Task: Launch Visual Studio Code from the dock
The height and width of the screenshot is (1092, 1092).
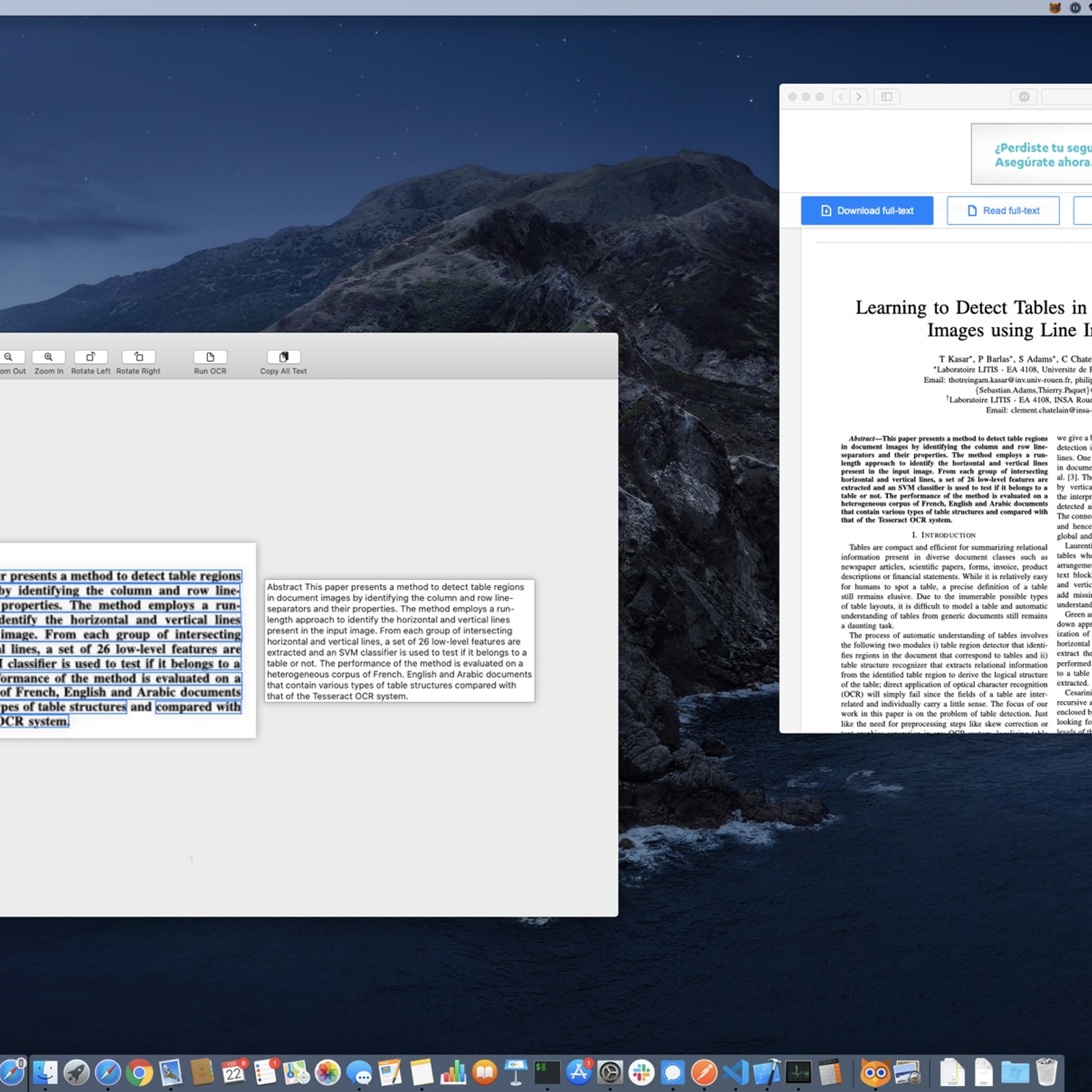Action: 736,1074
